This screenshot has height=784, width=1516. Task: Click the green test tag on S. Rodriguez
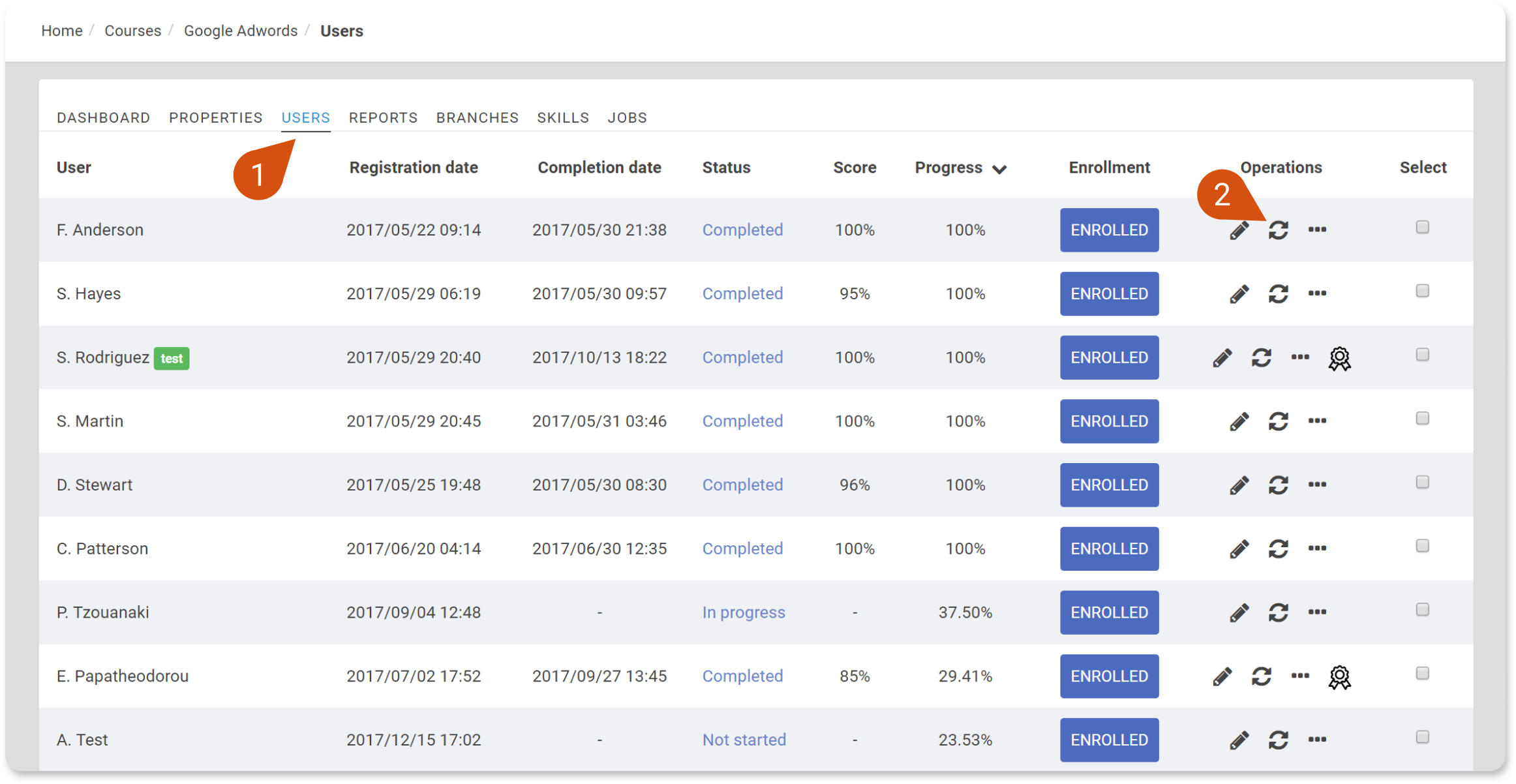tap(172, 359)
